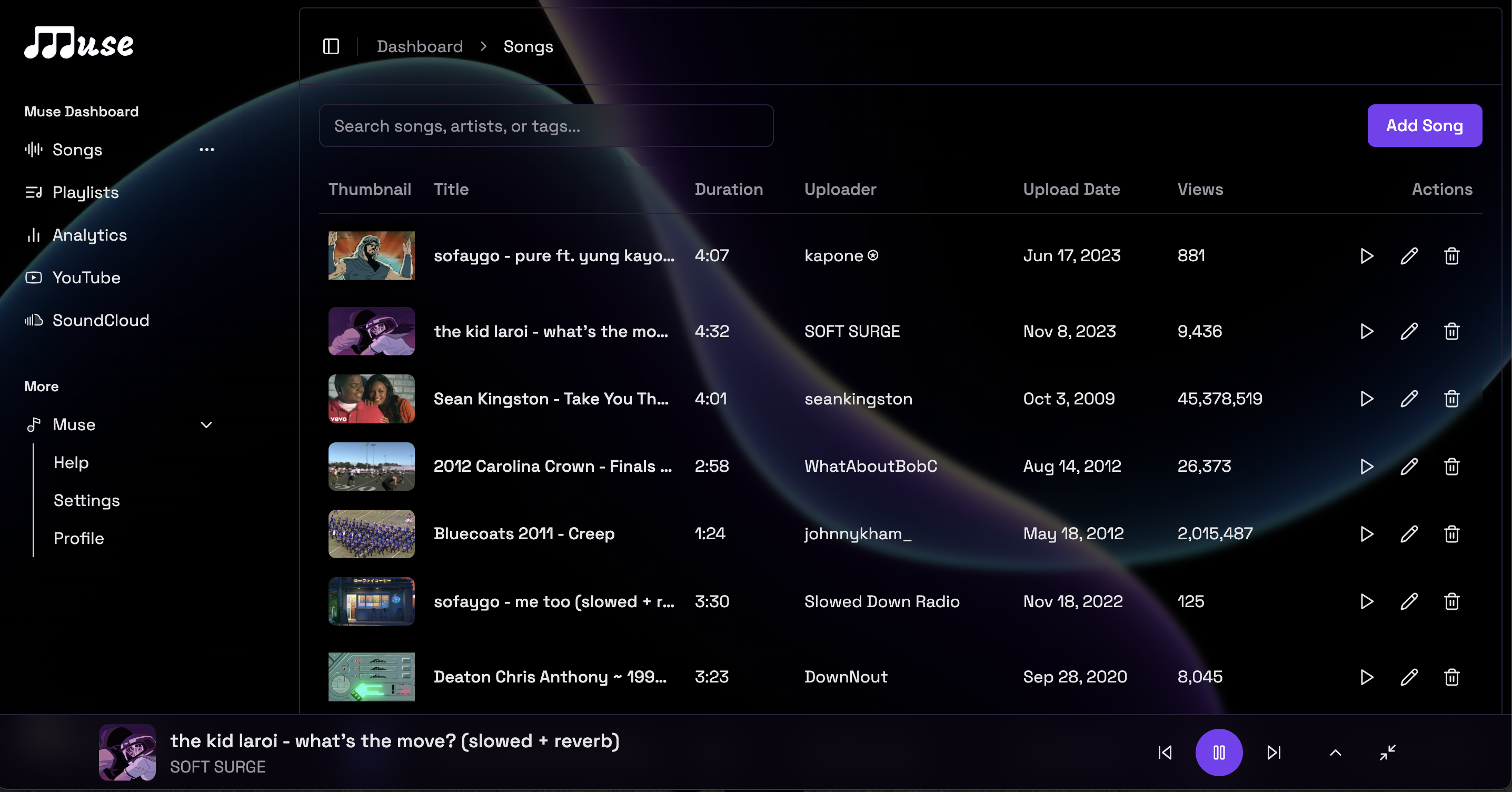1512x792 pixels.
Task: Go to Dashboard breadcrumb
Action: pos(420,46)
